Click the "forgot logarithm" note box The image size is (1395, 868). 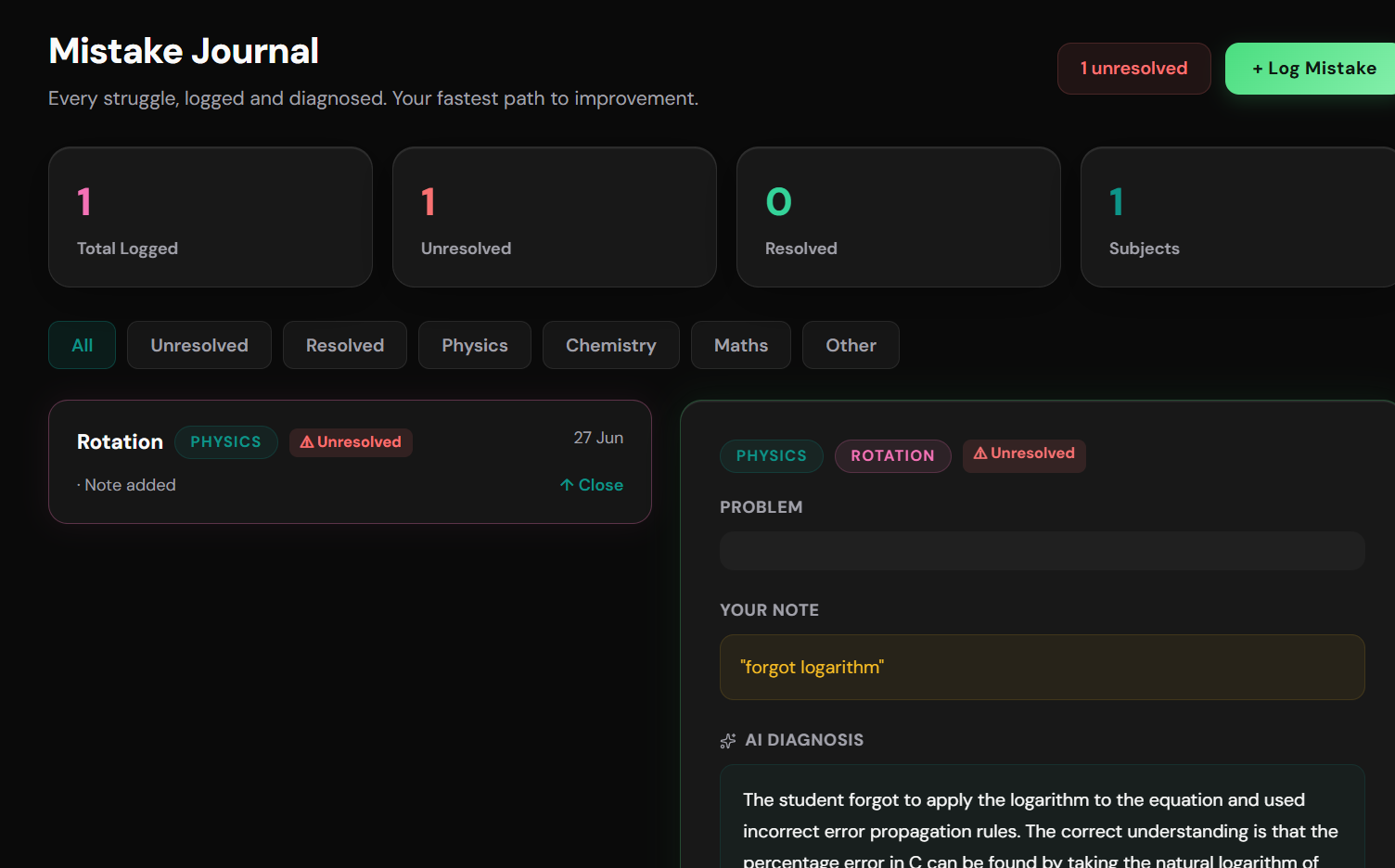[x=1043, y=667]
